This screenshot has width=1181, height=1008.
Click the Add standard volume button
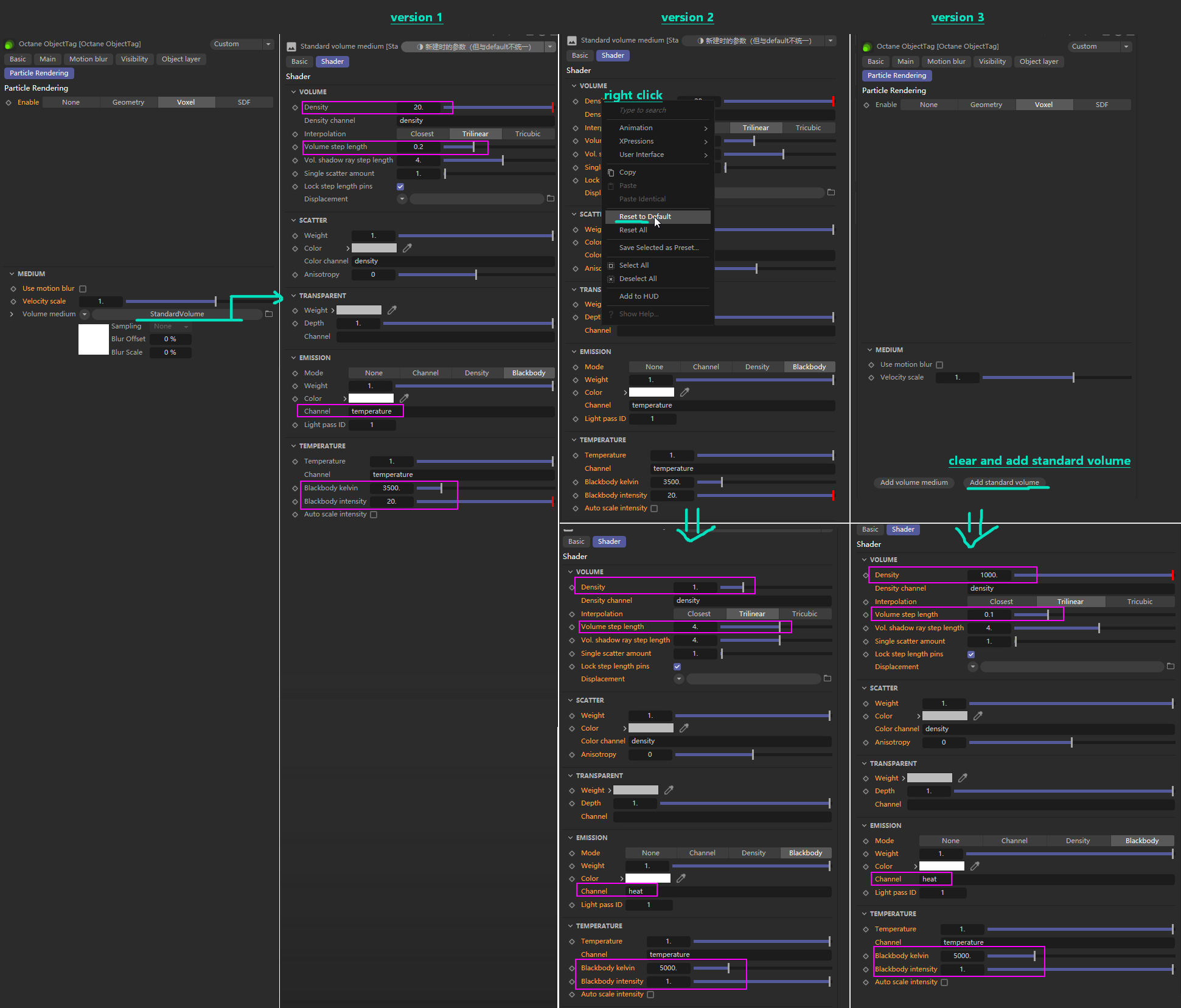click(1004, 482)
